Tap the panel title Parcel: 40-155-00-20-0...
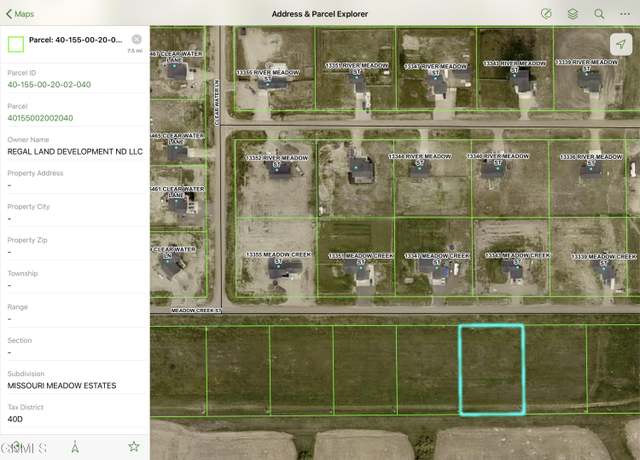The height and width of the screenshot is (460, 640). click(x=76, y=40)
